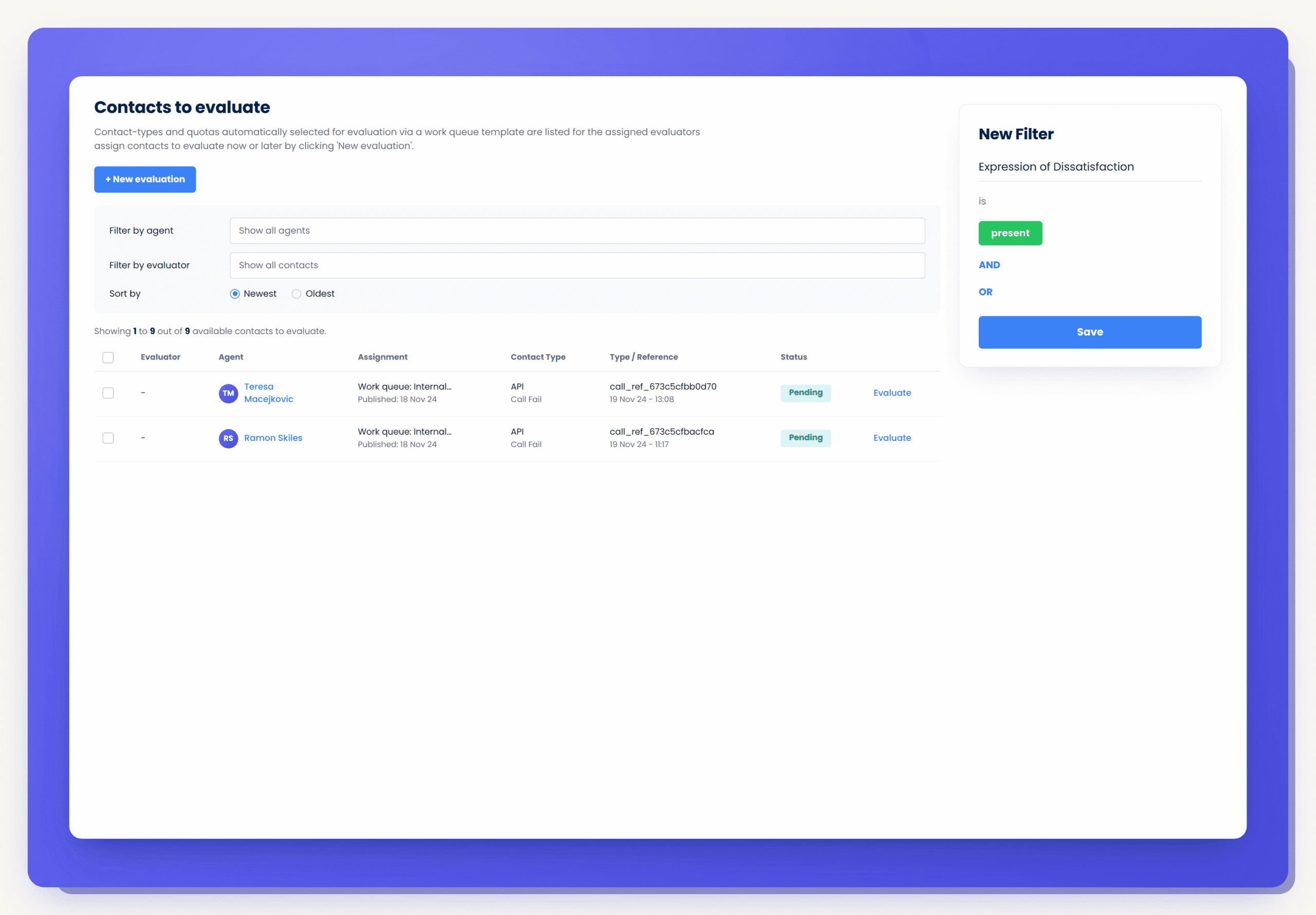
Task: Click the TM avatar for Teresa Macejkovic
Action: click(228, 393)
